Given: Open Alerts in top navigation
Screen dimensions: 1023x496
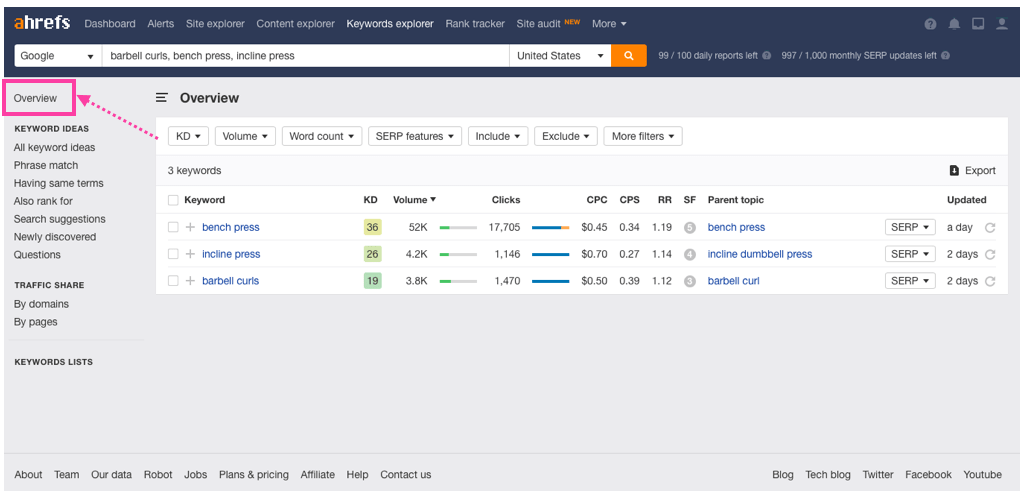Looking at the screenshot, I should pos(160,23).
